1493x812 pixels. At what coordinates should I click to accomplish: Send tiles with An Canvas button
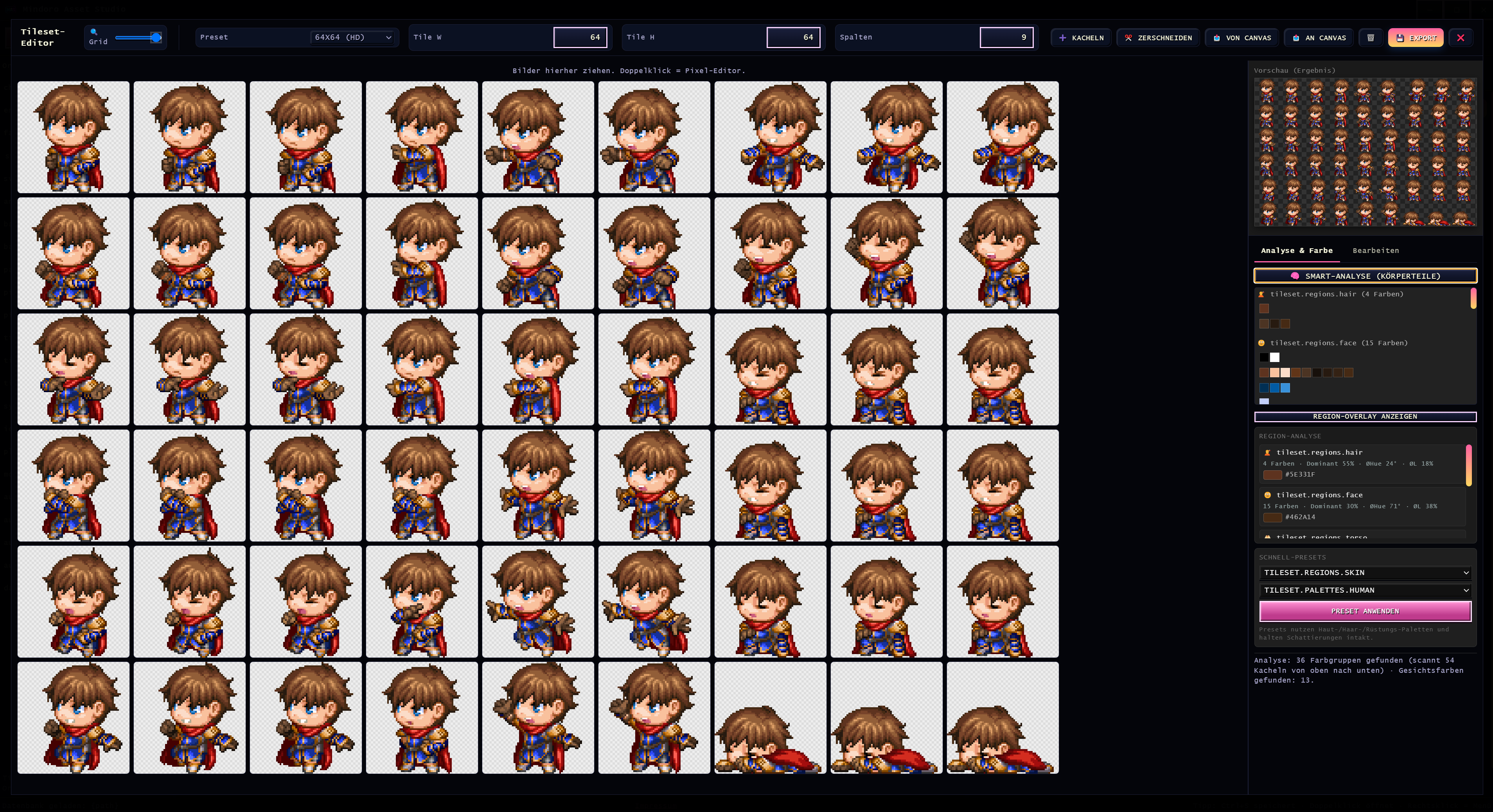[x=1319, y=38]
